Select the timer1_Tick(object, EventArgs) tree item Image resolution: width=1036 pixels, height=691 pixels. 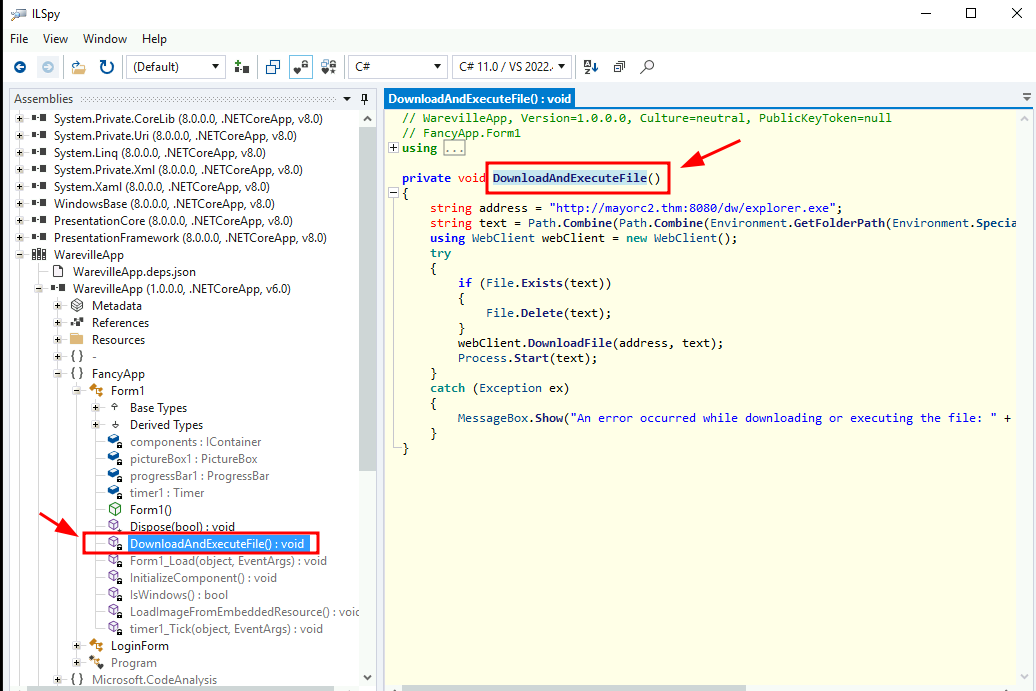[x=226, y=629]
